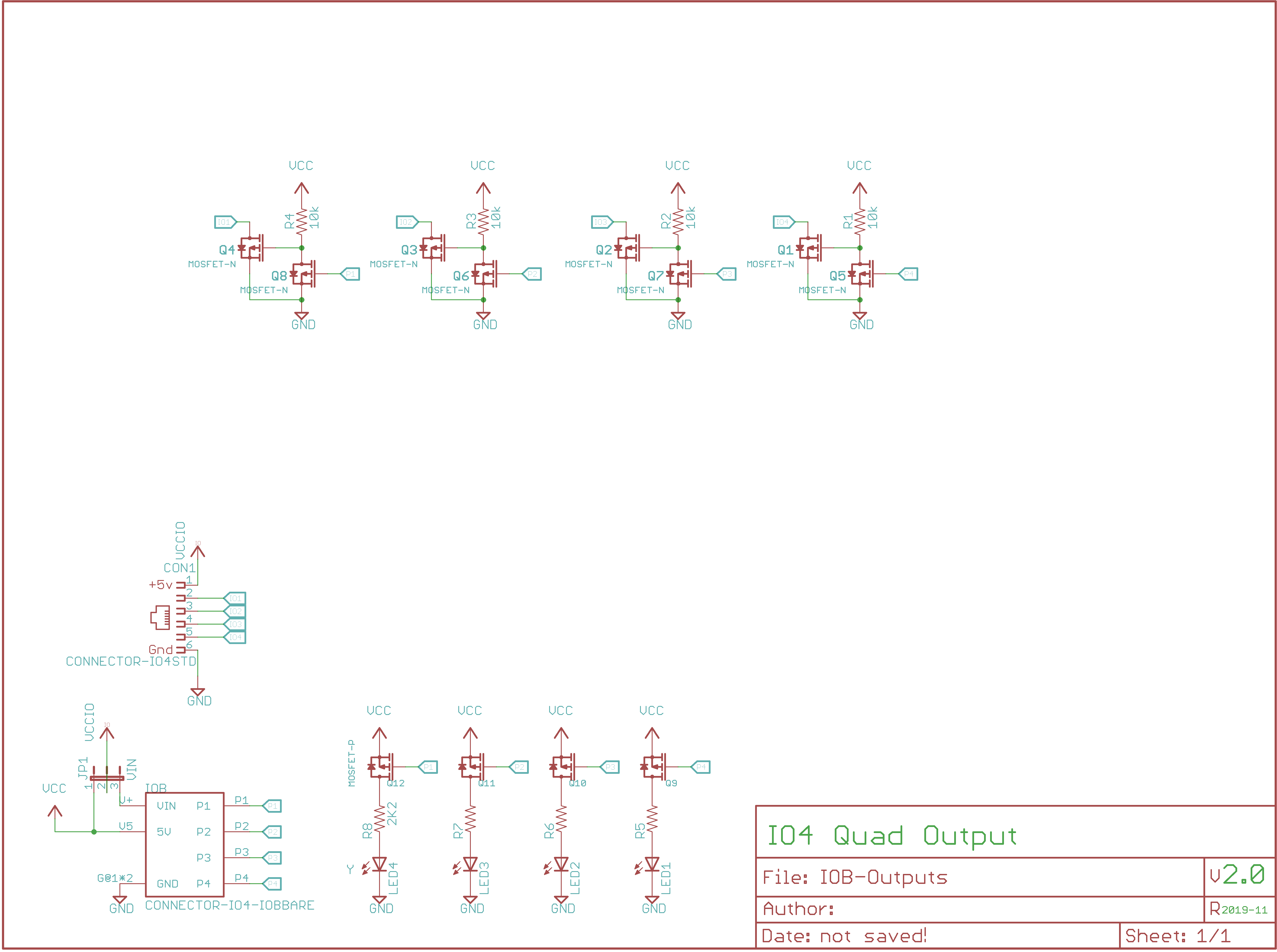This screenshot has width=1277, height=952.
Task: Select P1 net label at Q12 gate
Action: point(428,767)
